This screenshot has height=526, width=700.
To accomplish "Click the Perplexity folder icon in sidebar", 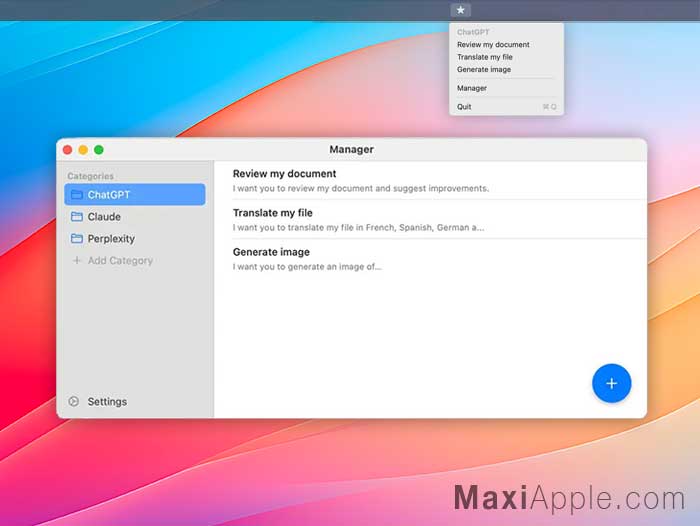I will pyautogui.click(x=77, y=238).
